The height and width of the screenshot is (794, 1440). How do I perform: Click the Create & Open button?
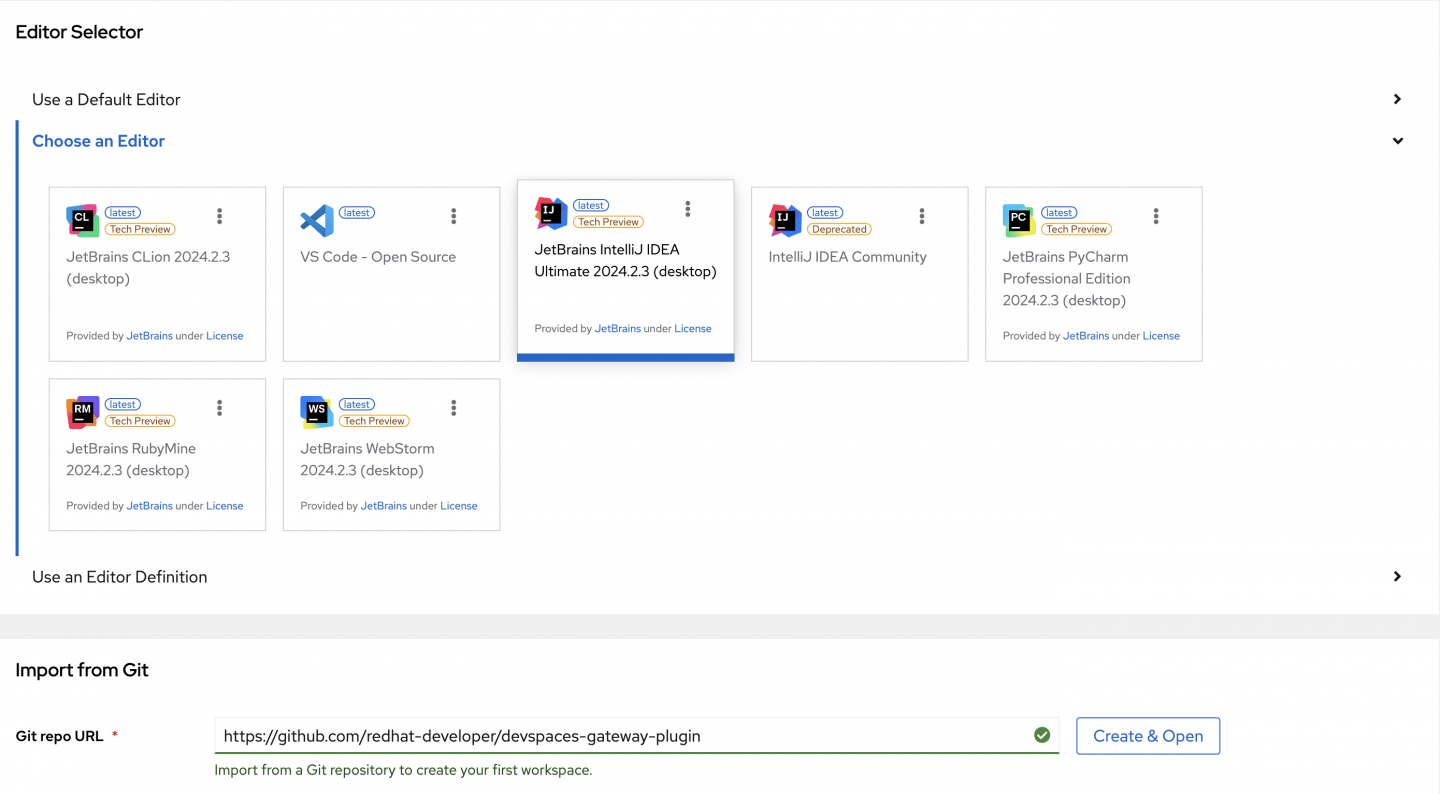(1147, 736)
